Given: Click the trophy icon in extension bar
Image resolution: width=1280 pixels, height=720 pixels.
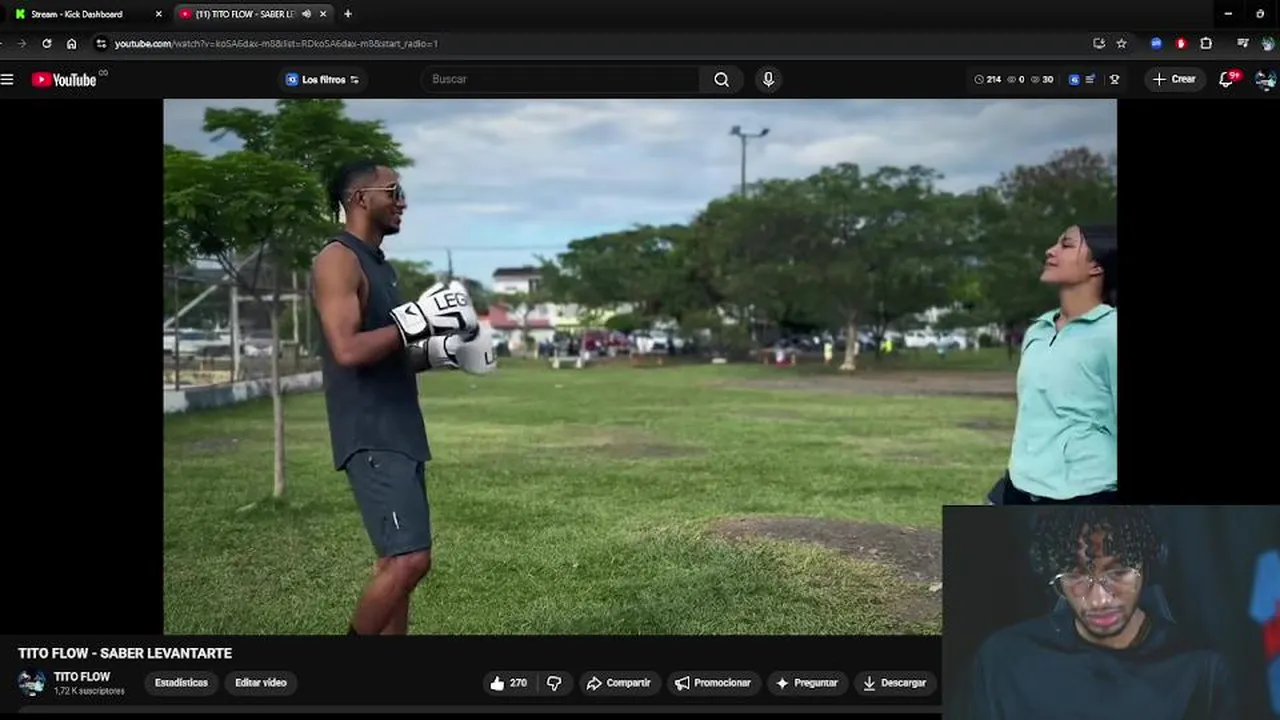Looking at the screenshot, I should tap(1114, 79).
